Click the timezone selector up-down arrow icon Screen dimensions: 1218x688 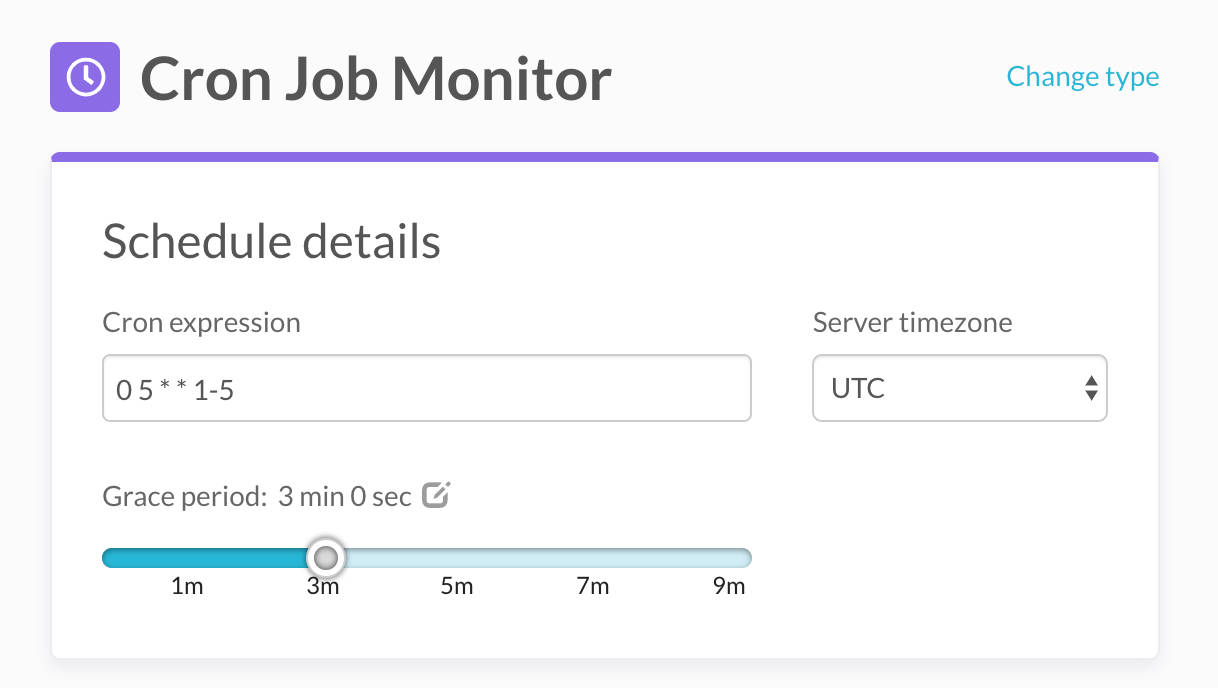[1090, 388]
